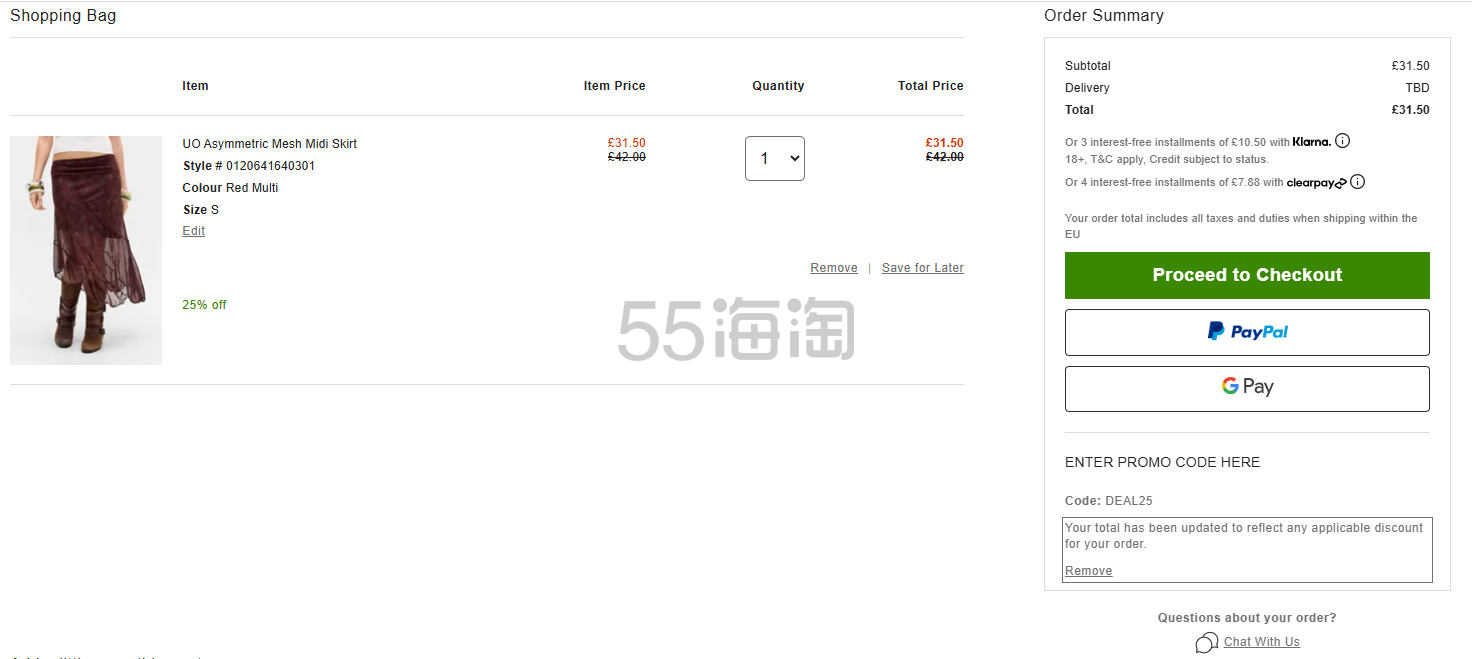Image resolution: width=1472 pixels, height=659 pixels.
Task: Open the Chat With Us link
Action: 1261,642
